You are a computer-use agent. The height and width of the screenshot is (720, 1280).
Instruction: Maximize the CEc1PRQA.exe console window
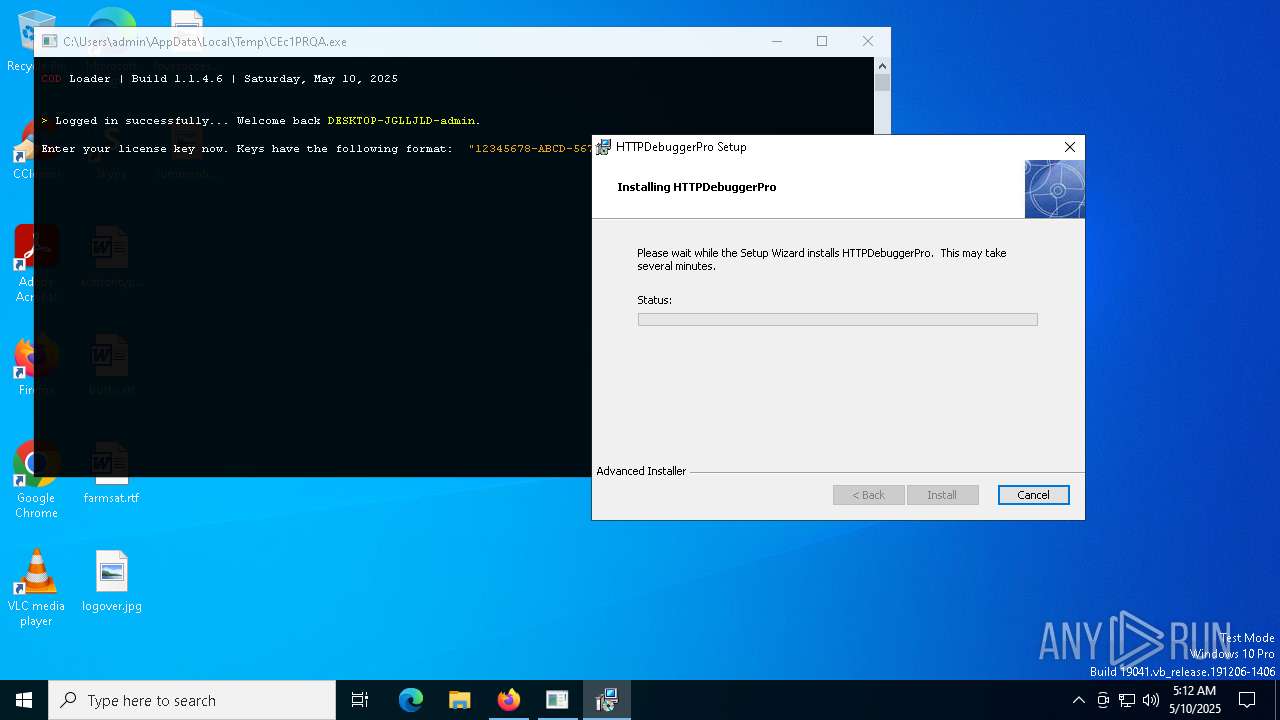[x=822, y=42]
